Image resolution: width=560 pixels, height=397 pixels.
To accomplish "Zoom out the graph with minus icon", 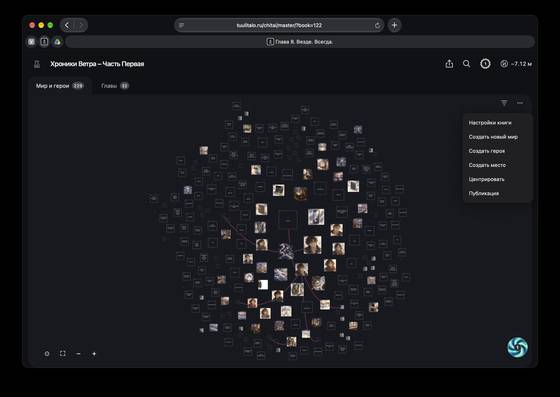I will [78, 354].
